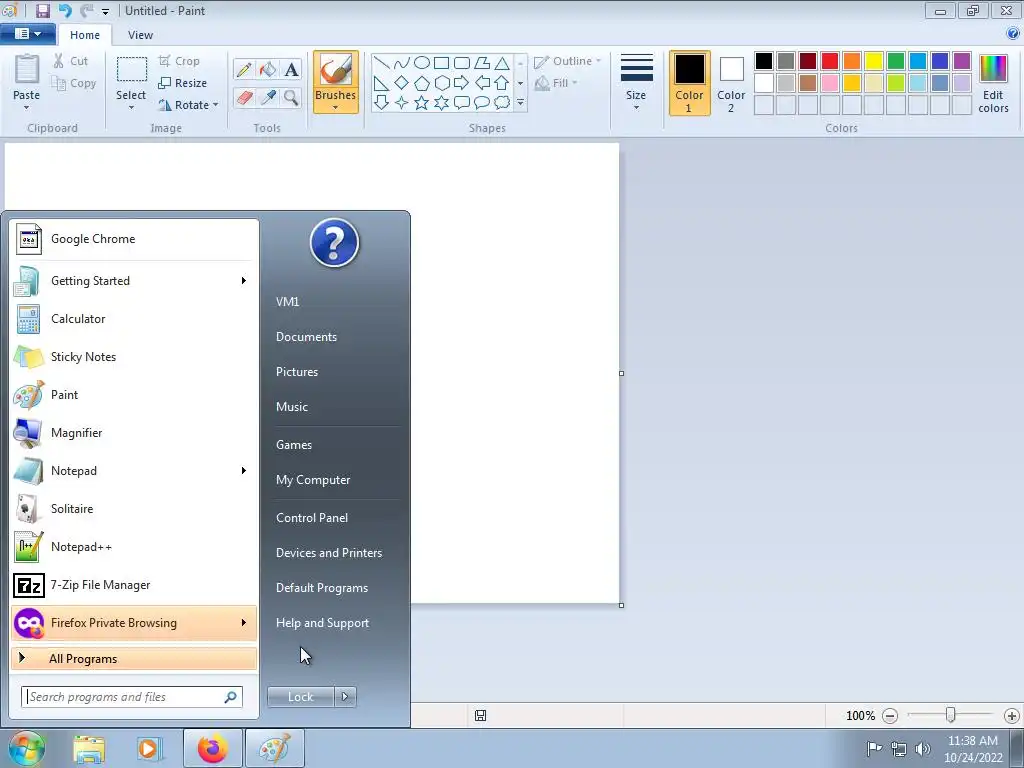1024x768 pixels.
Task: Click the Color 1 button
Action: [690, 84]
